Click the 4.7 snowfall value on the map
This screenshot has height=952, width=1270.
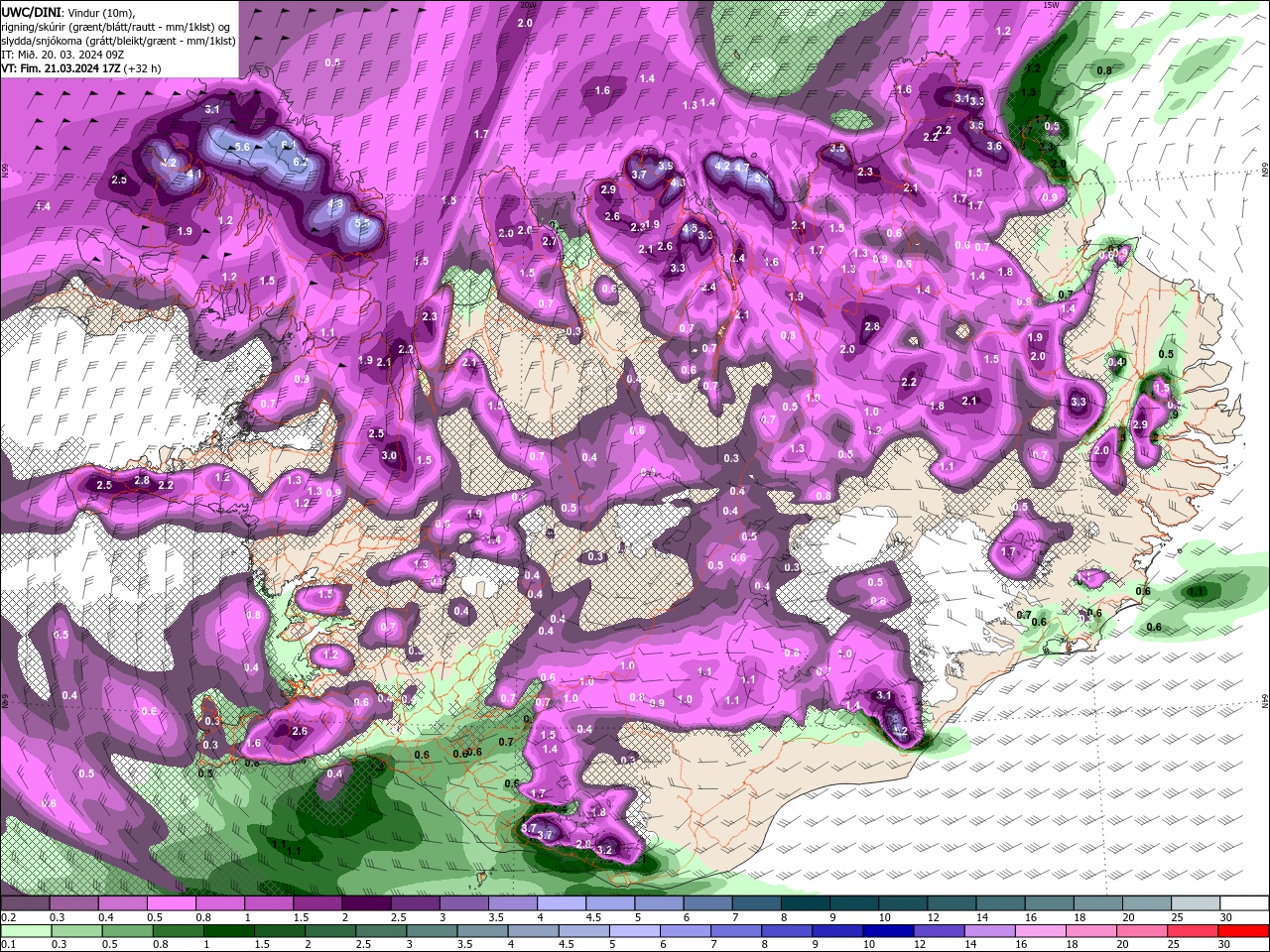click(742, 168)
